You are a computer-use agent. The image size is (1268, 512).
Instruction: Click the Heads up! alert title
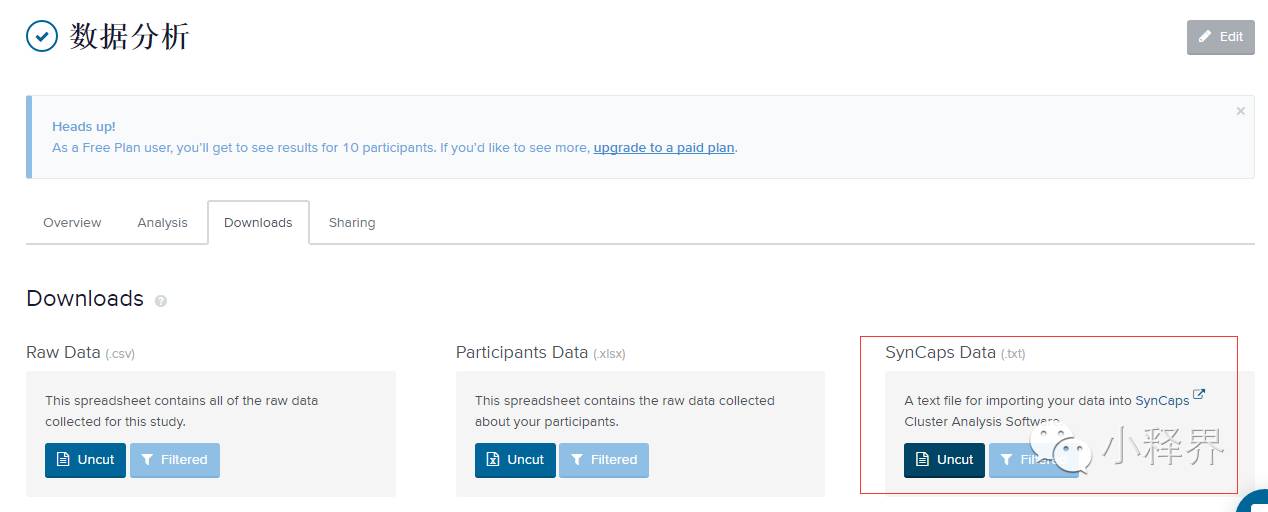(84, 127)
